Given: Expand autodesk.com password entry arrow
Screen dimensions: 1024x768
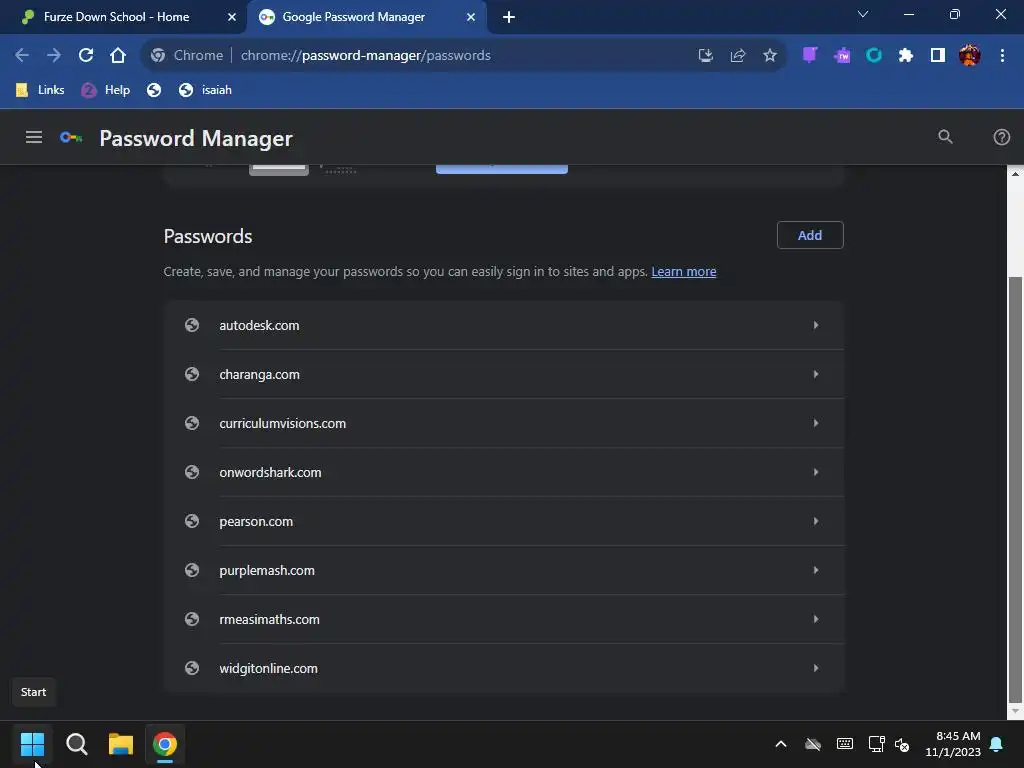Looking at the screenshot, I should 816,325.
